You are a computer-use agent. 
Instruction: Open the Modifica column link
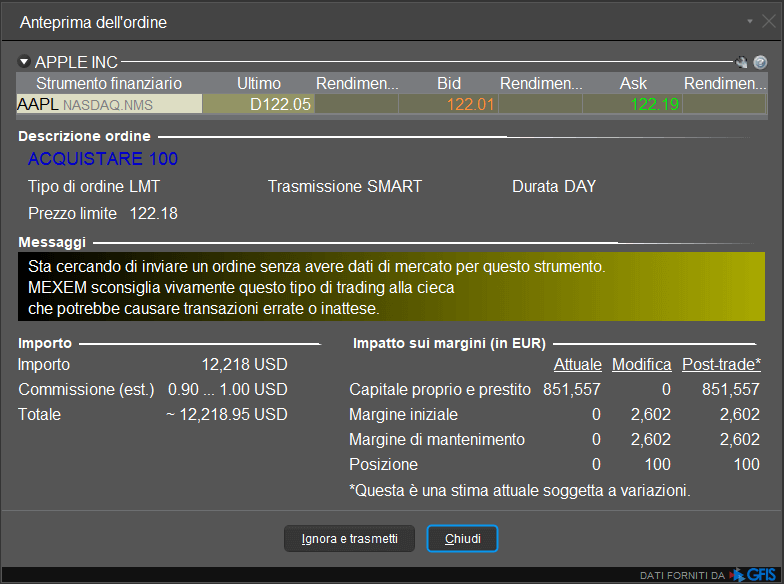(642, 364)
